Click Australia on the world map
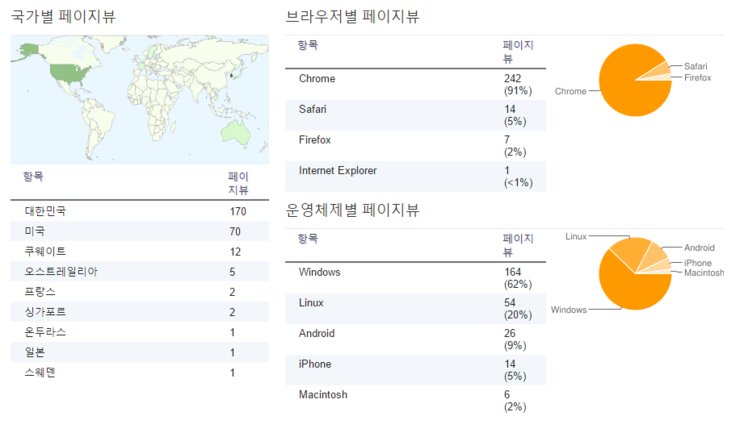 coord(235,132)
